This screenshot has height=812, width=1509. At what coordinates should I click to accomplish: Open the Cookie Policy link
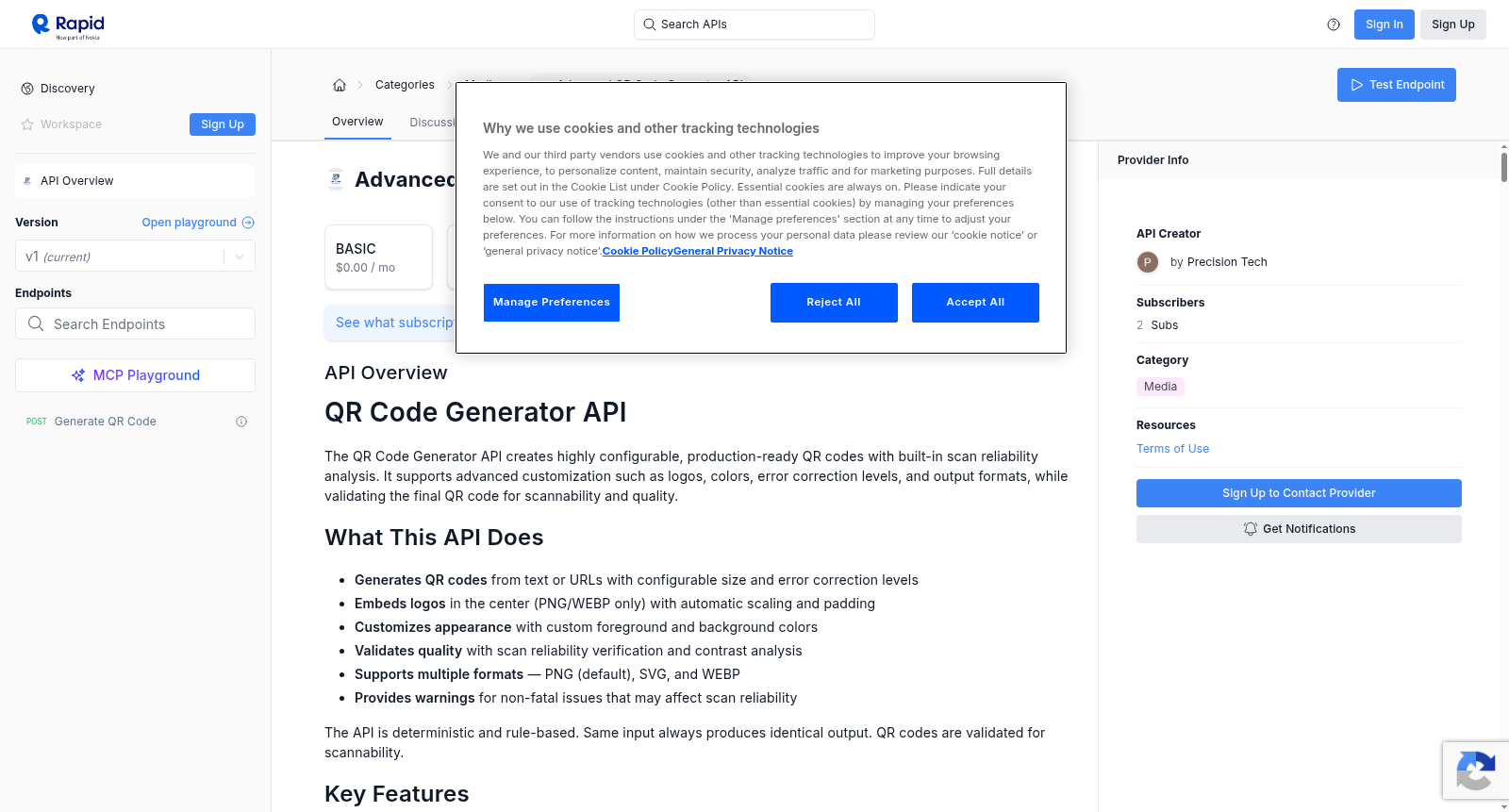pyautogui.click(x=638, y=251)
